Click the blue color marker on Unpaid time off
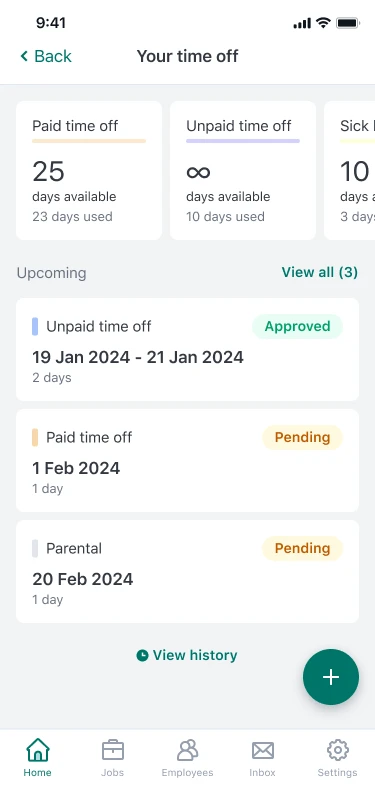This screenshot has width=375, height=791. pyautogui.click(x=35, y=326)
